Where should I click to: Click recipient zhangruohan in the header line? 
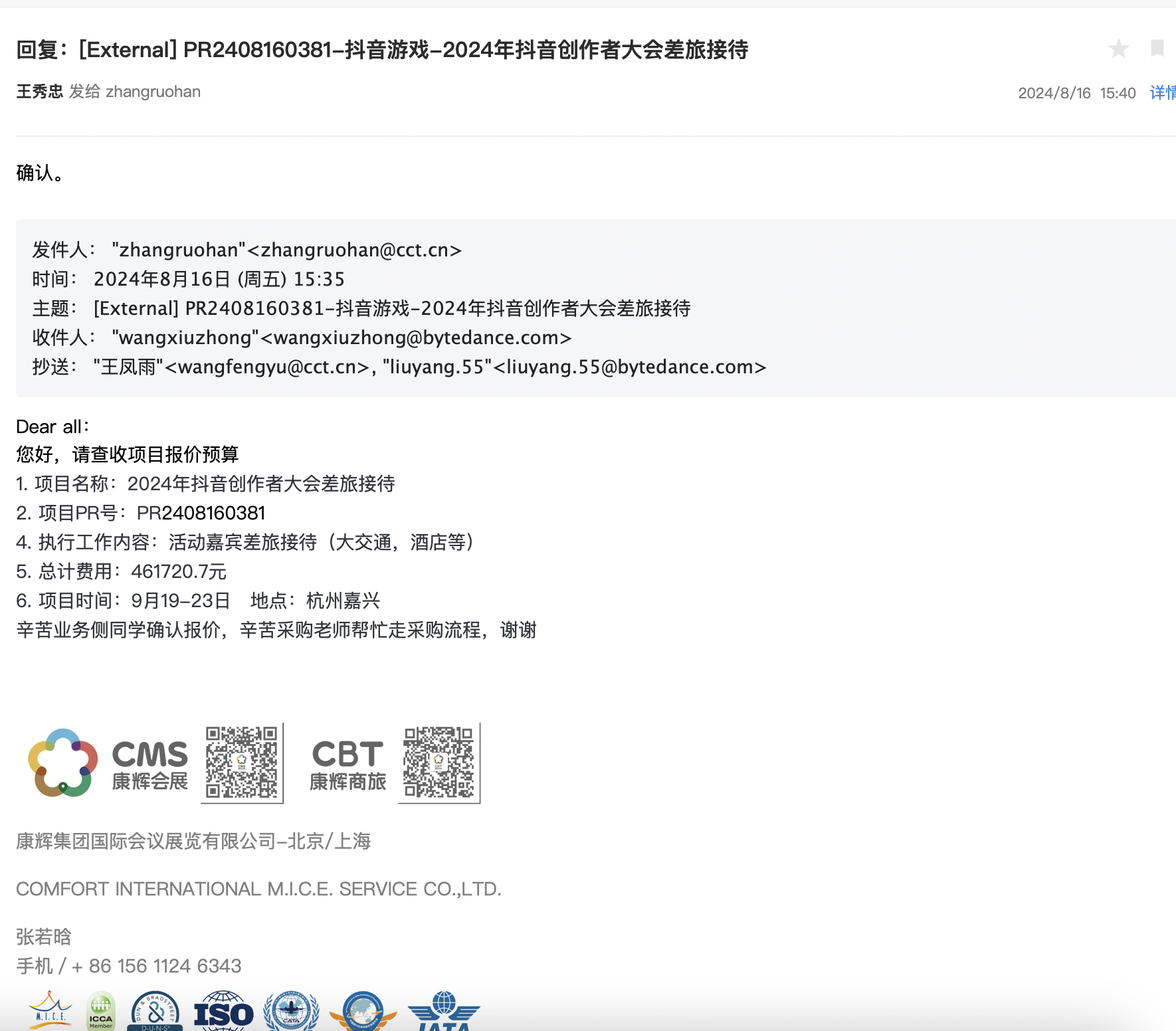point(153,92)
